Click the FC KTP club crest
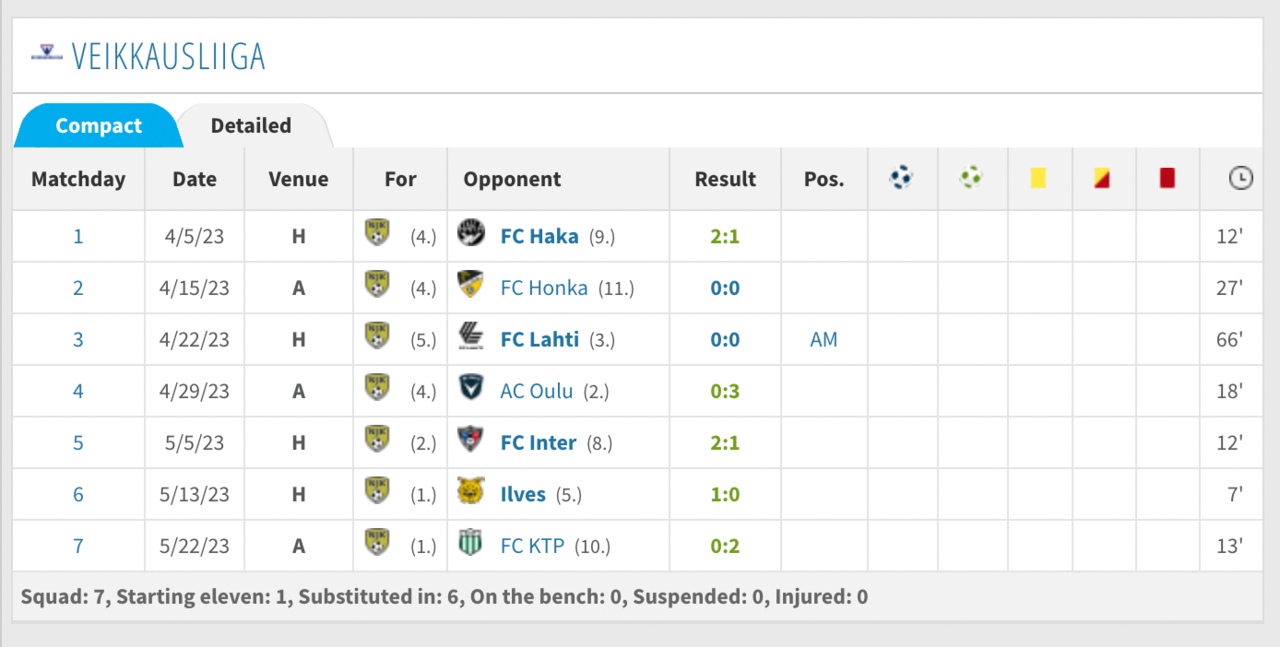 (470, 544)
